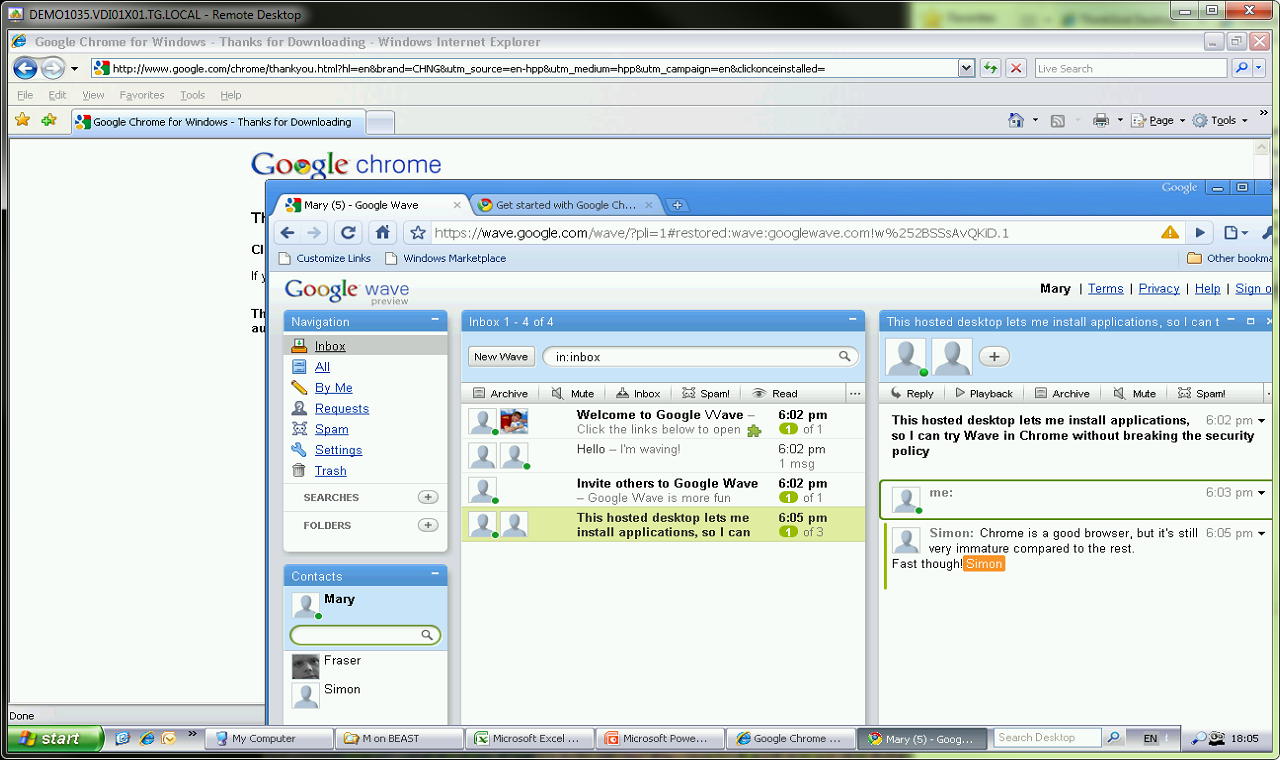Open Requests in Wave Navigation

pyautogui.click(x=342, y=408)
